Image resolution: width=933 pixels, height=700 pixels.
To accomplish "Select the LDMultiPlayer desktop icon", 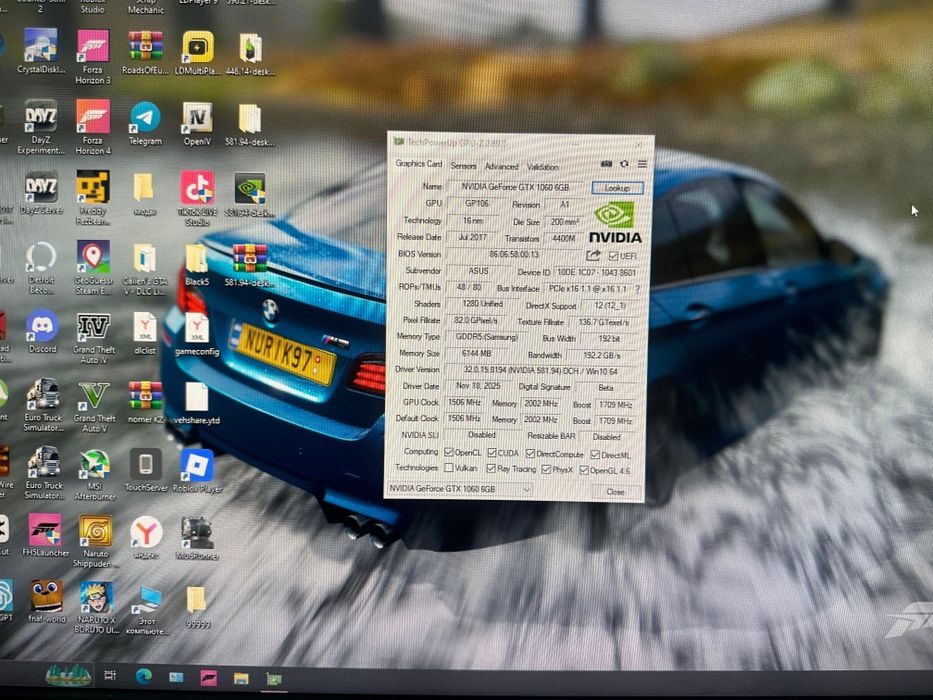I will point(198,53).
